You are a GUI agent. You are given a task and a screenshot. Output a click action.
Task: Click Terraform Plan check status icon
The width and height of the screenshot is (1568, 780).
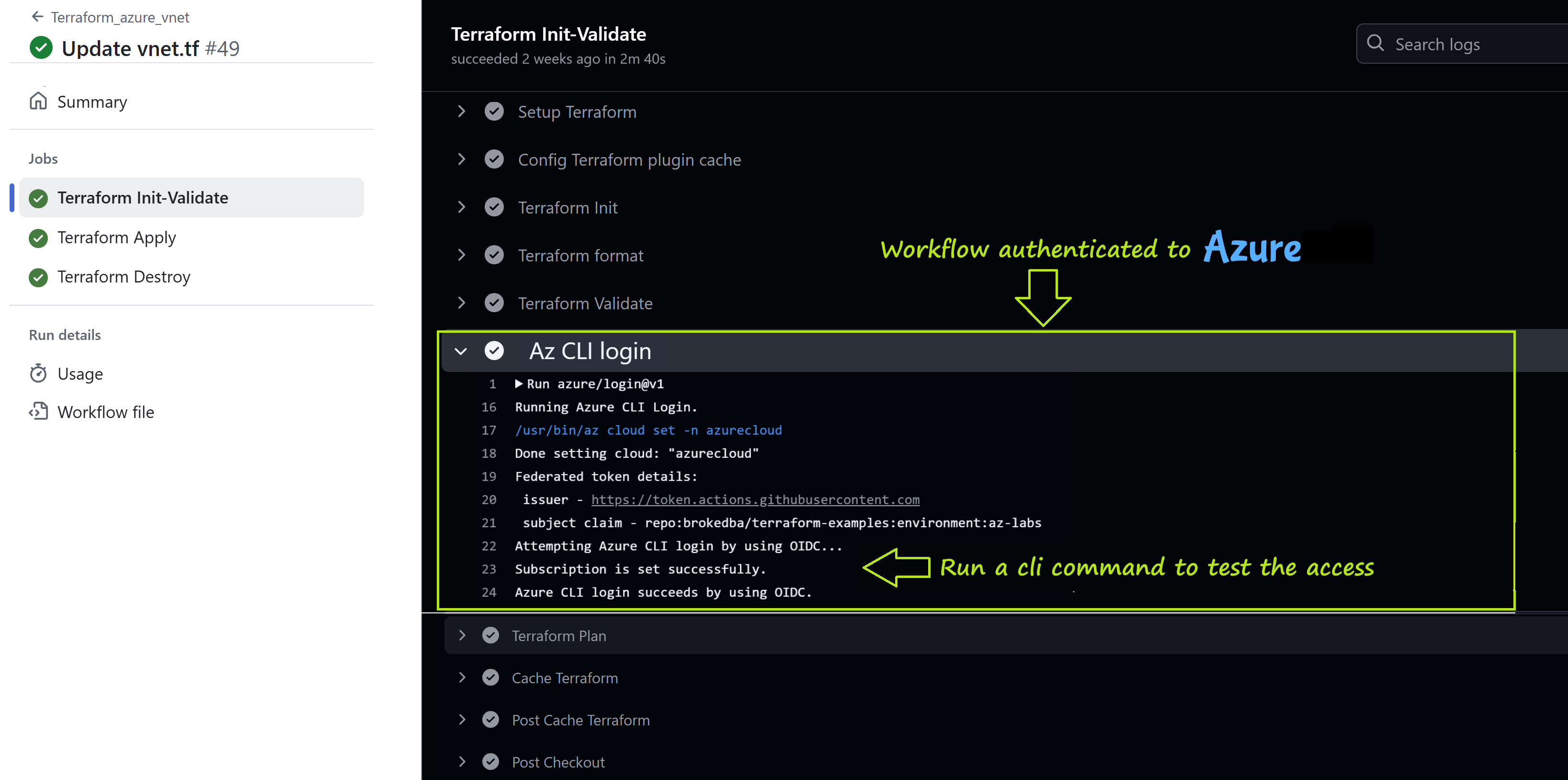click(x=490, y=635)
